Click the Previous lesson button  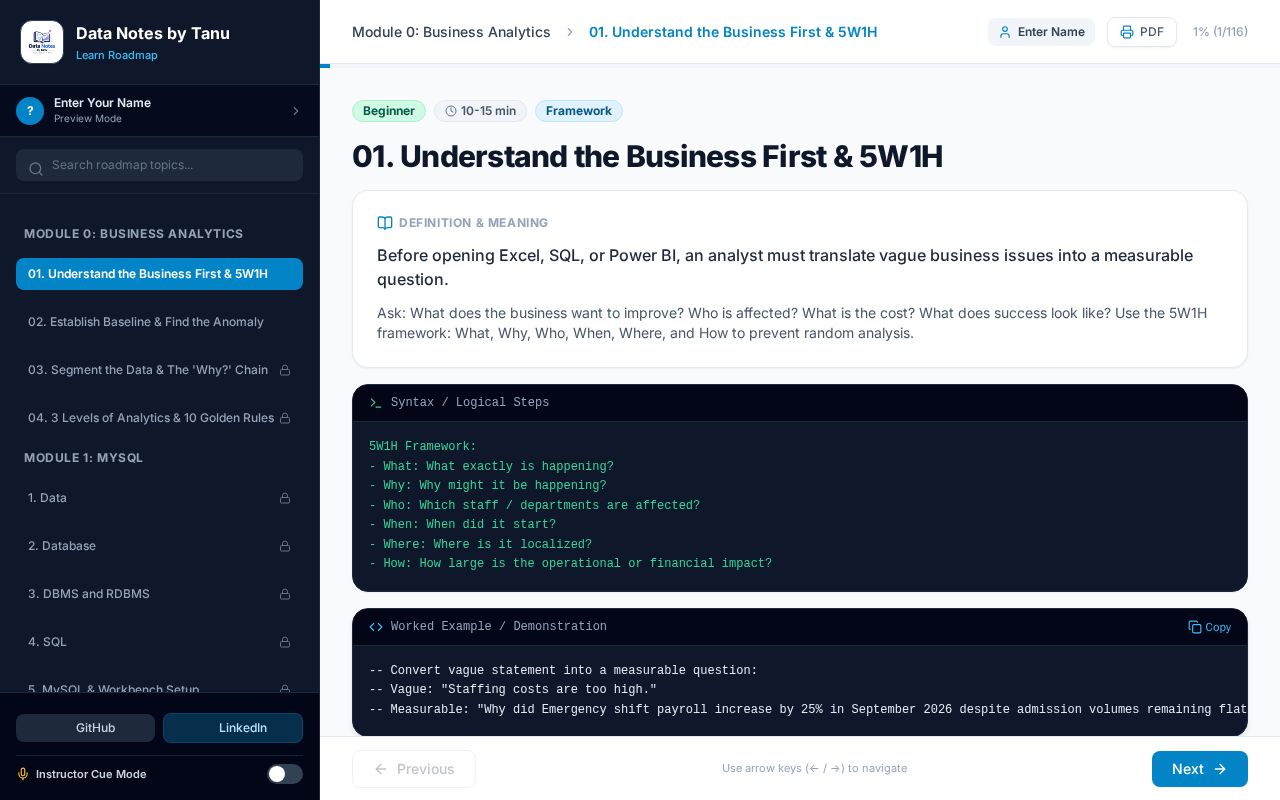414,769
